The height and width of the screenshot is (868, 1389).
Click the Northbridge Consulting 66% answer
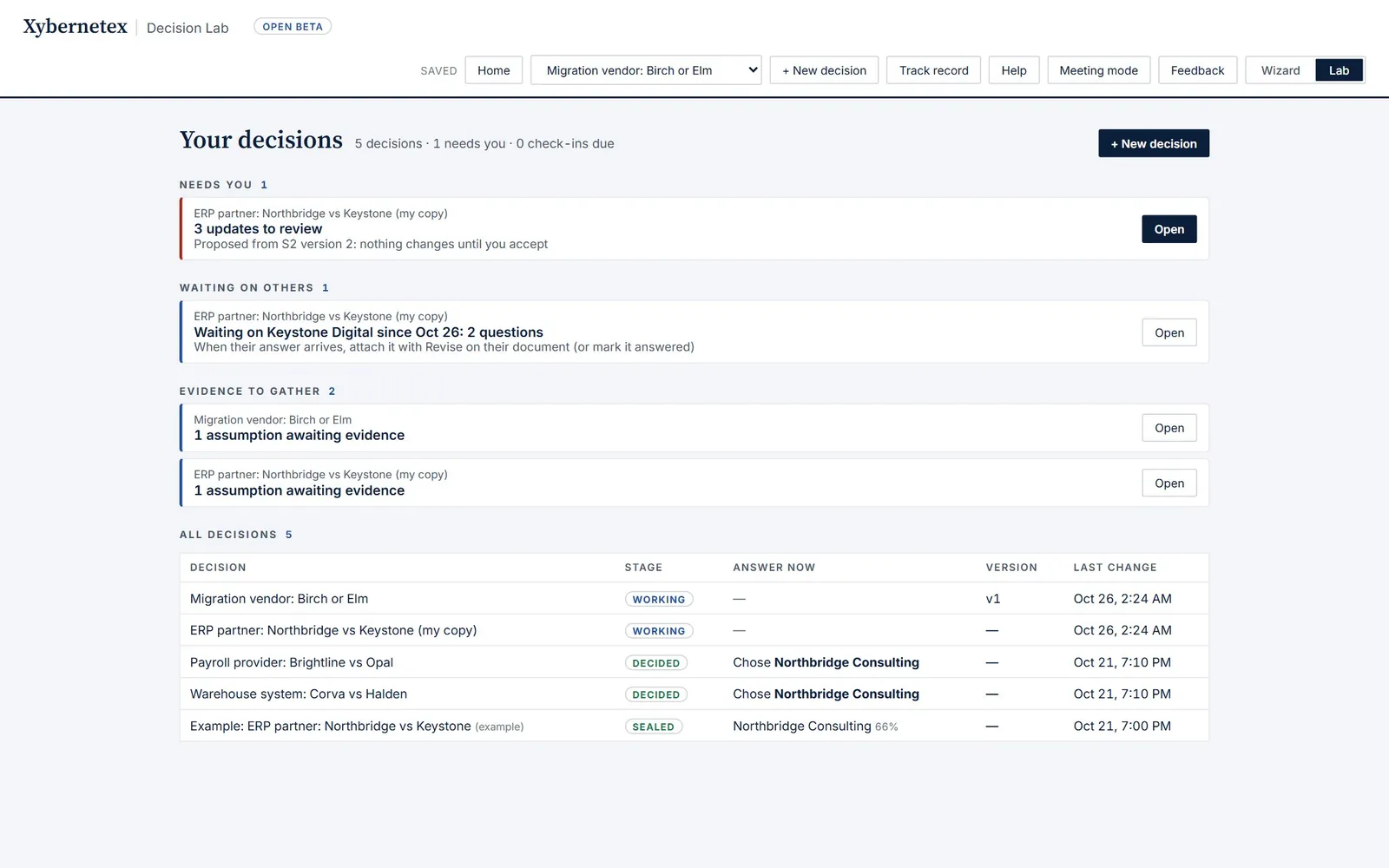click(x=815, y=727)
